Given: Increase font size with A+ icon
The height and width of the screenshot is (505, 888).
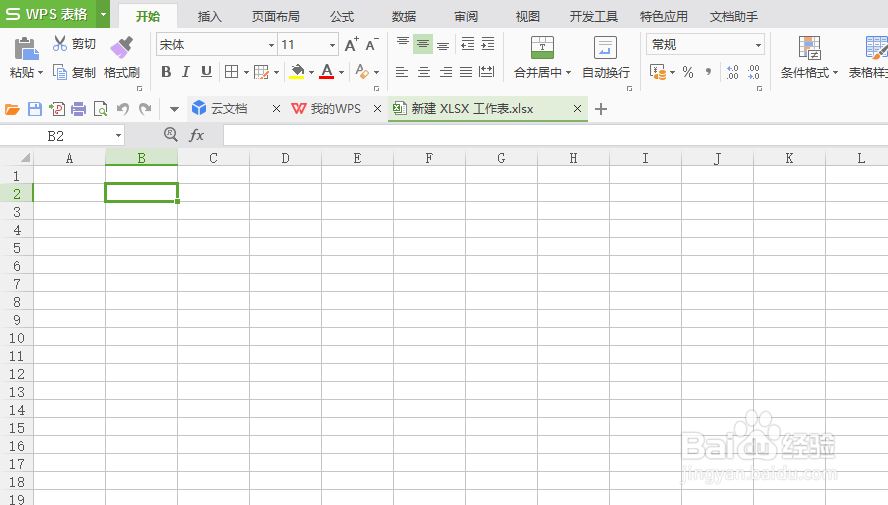Looking at the screenshot, I should point(352,44).
